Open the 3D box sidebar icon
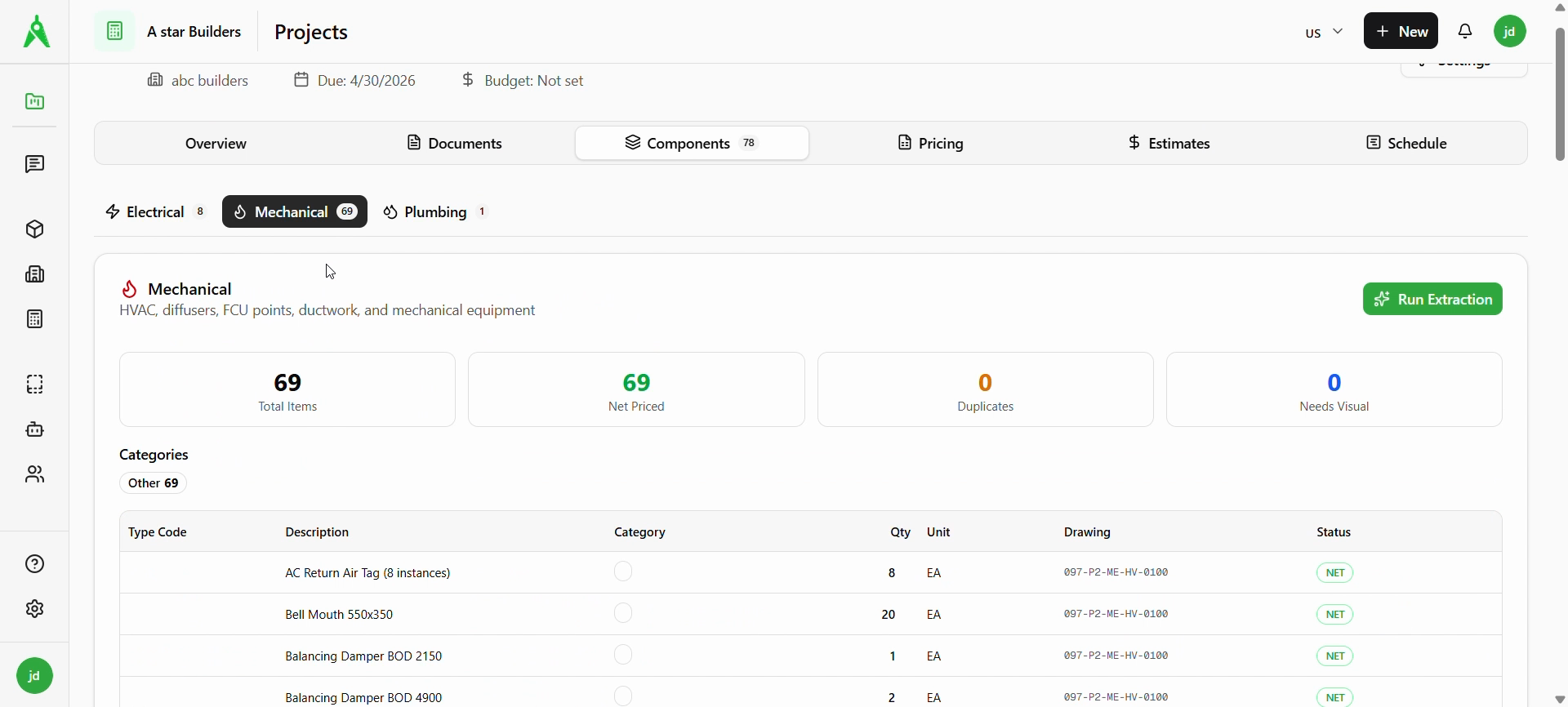1568x707 pixels. coord(34,229)
